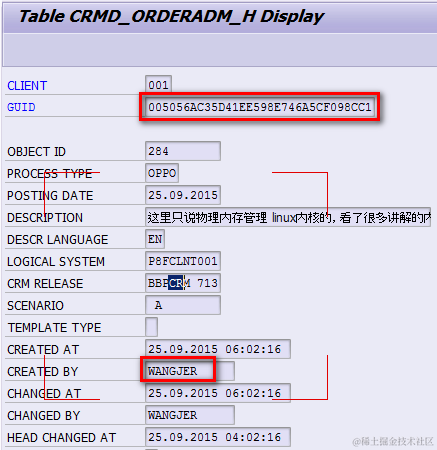Select the CREATED BY value WANGJER
Screen dimensions: 437x450
[190, 371]
